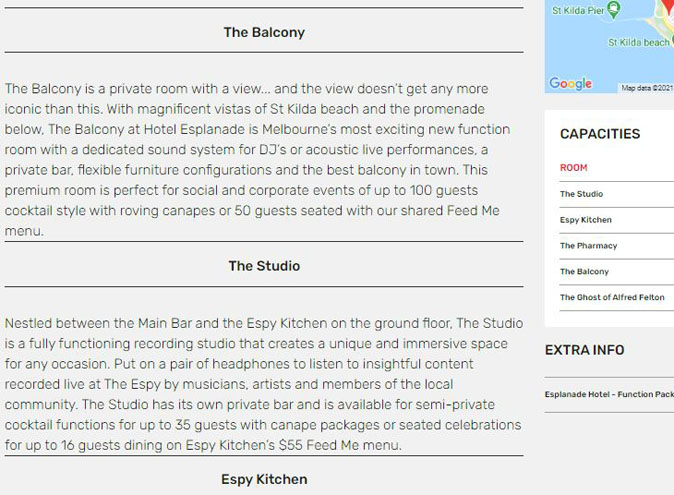
Task: Click the Google logo on the map
Action: [570, 84]
